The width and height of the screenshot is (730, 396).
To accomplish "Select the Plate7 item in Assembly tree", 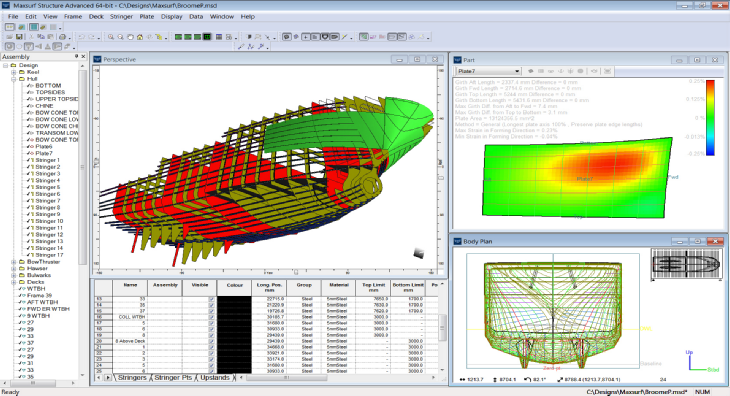I will [44, 153].
